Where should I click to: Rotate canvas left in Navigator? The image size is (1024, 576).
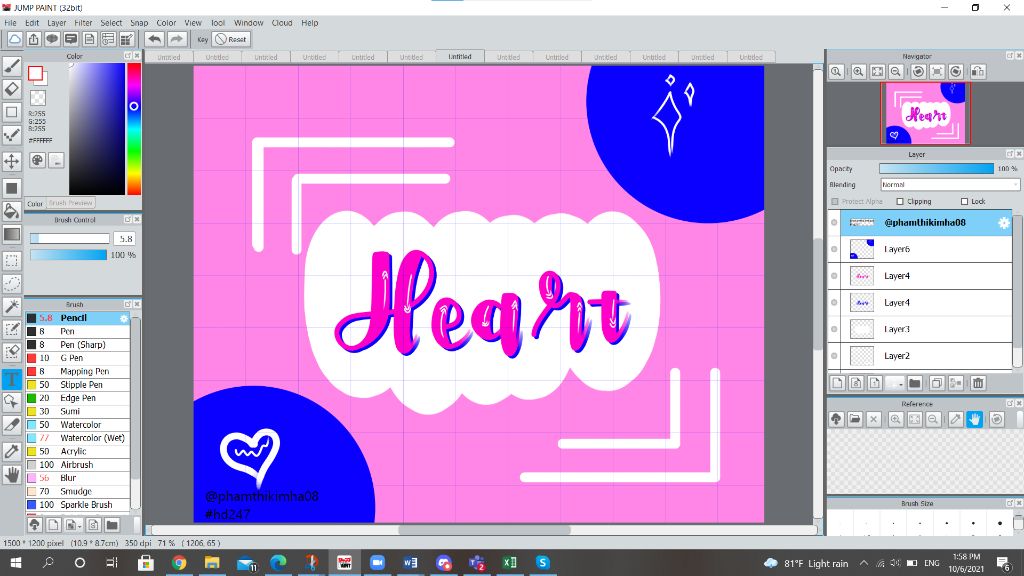click(x=918, y=72)
